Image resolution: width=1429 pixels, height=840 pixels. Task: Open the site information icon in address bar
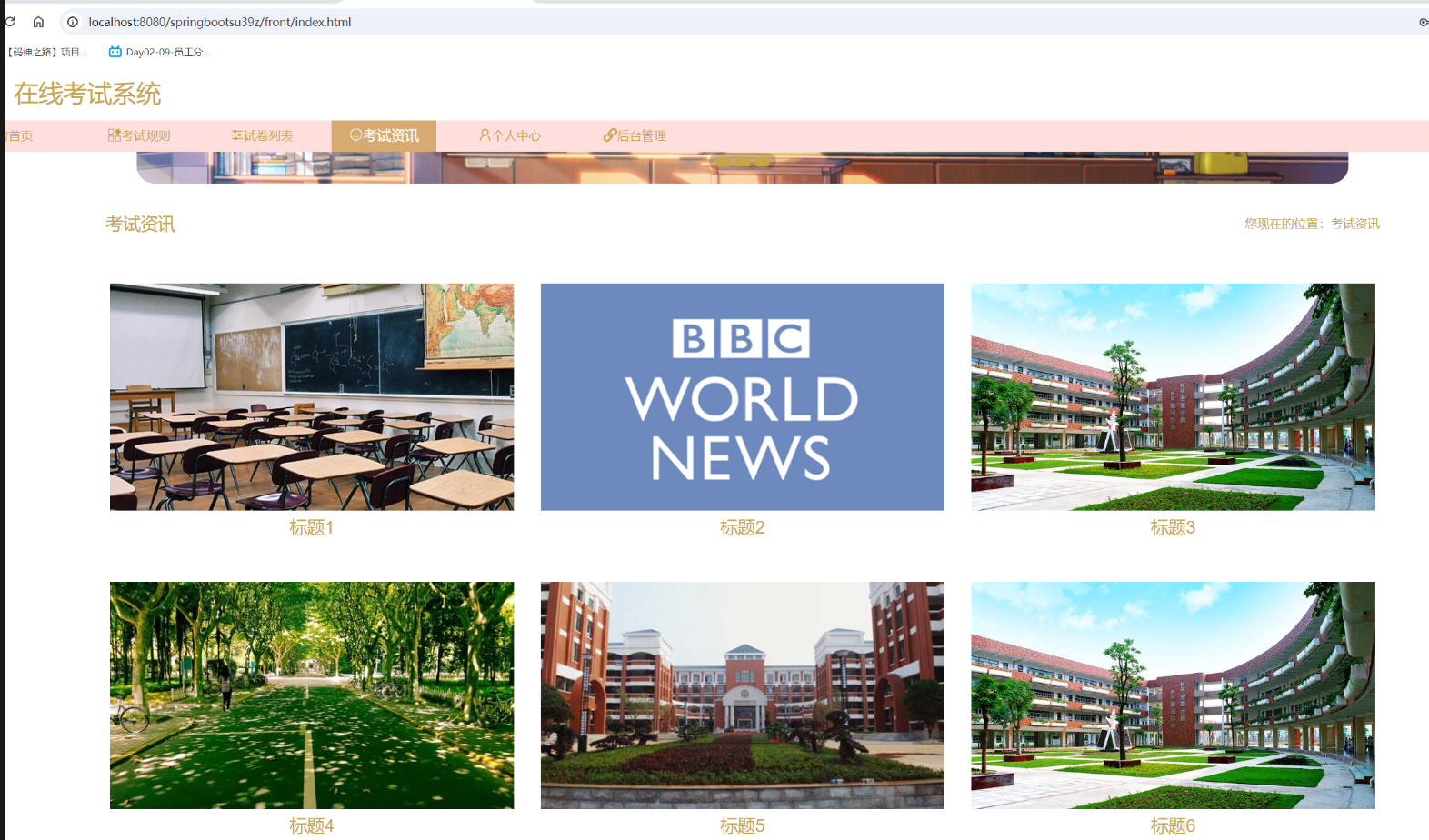pyautogui.click(x=73, y=22)
